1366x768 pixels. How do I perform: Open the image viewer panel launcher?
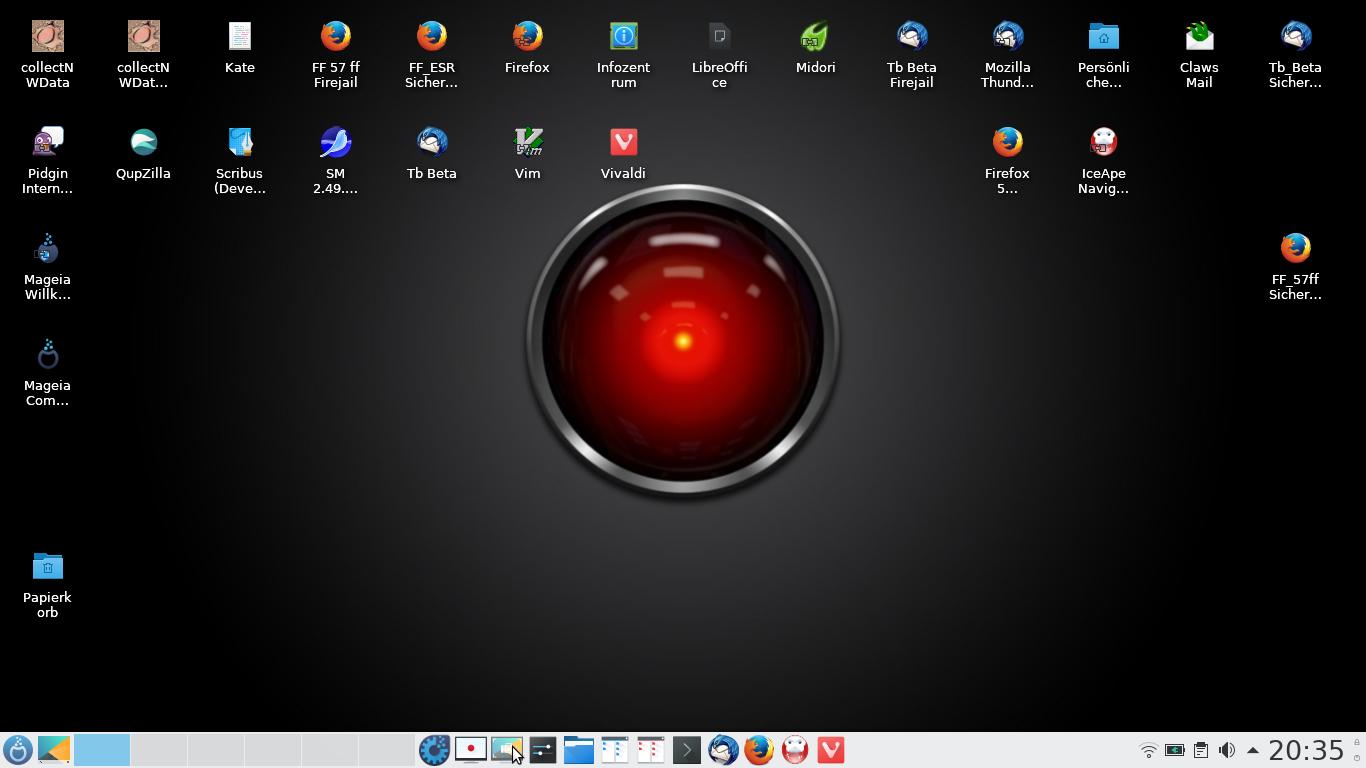click(x=506, y=750)
